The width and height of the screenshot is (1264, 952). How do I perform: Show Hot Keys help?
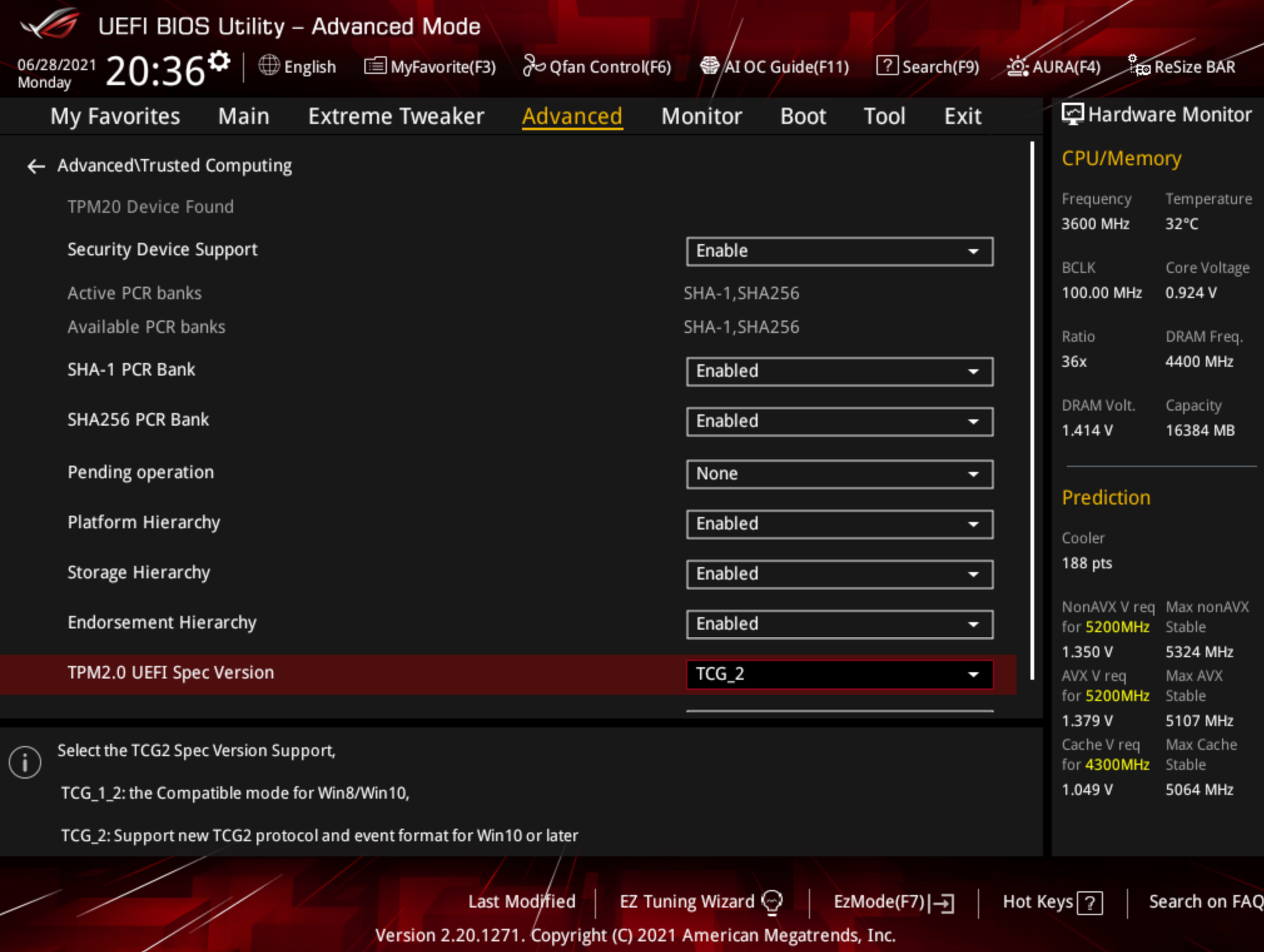tap(1052, 902)
